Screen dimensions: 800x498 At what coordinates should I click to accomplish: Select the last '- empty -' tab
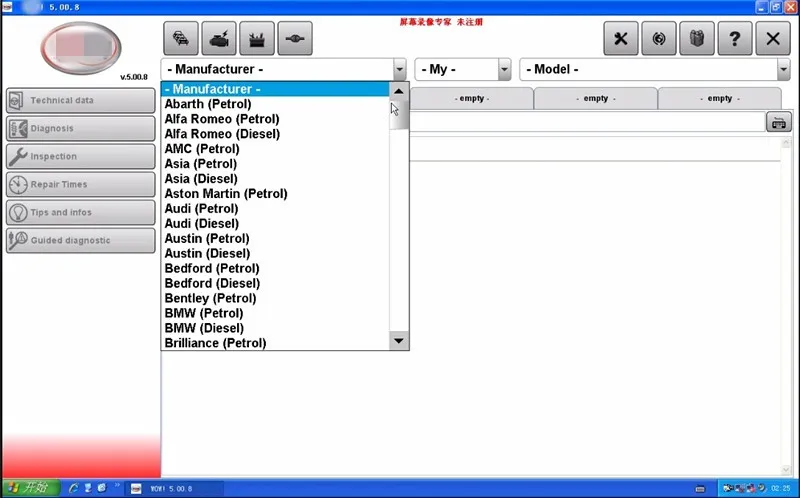(x=719, y=98)
